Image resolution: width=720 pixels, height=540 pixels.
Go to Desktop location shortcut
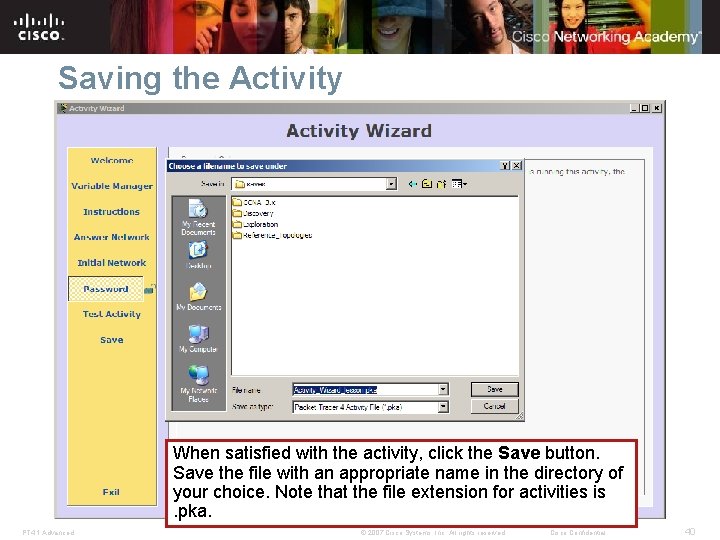(198, 255)
